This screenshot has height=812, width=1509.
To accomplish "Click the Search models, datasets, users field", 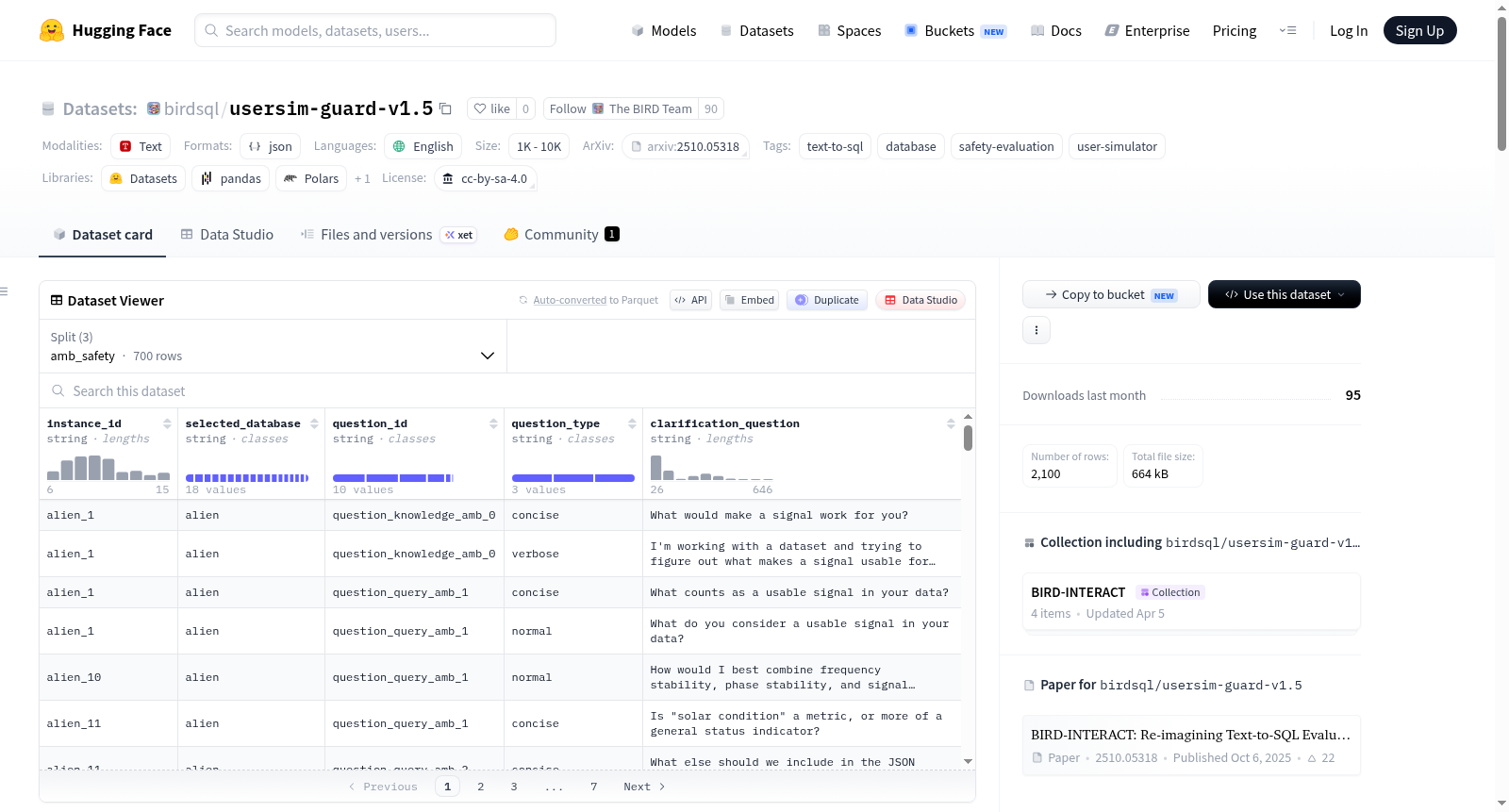I will tap(375, 30).
